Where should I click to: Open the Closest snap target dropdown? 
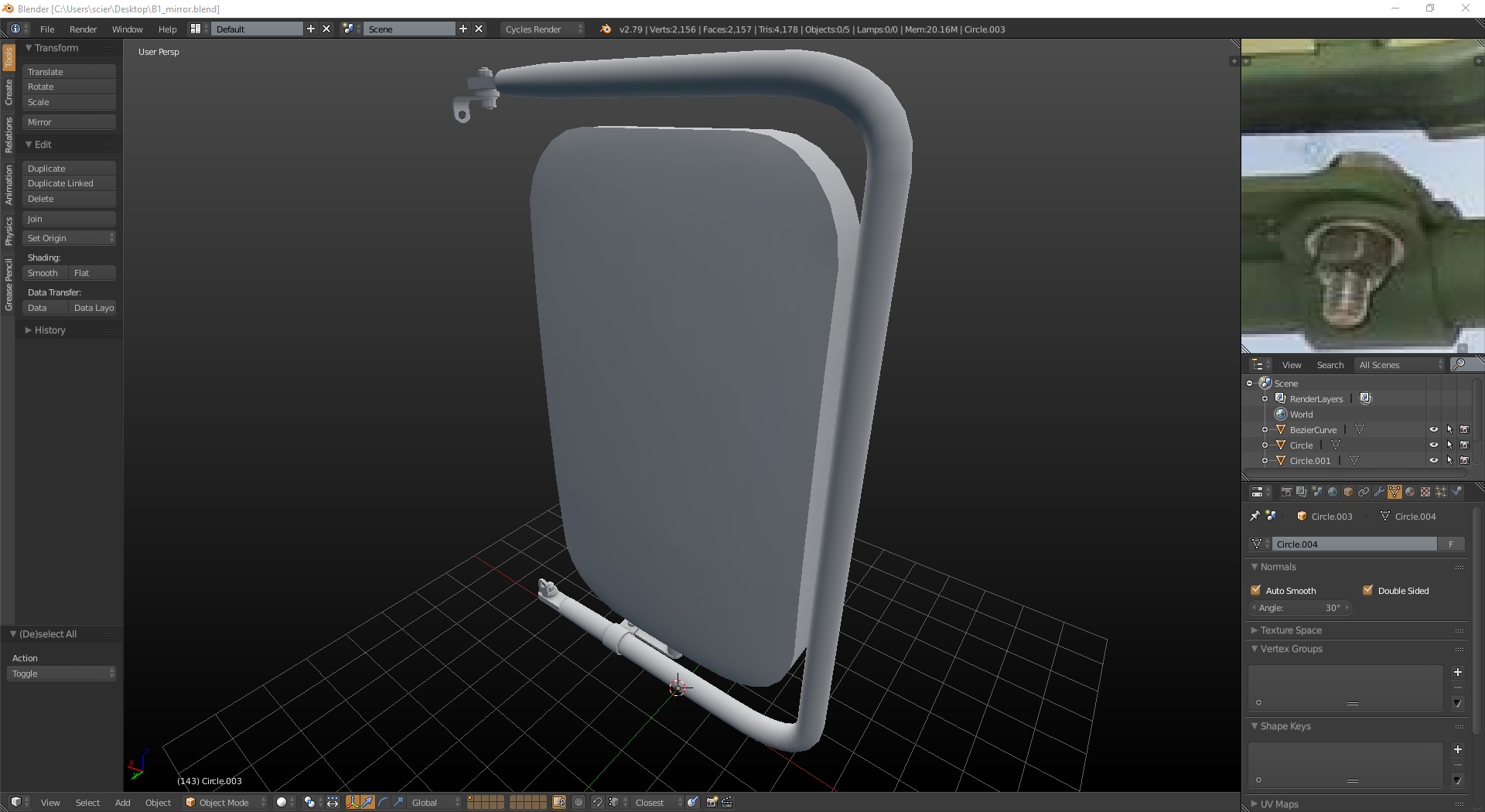point(658,802)
